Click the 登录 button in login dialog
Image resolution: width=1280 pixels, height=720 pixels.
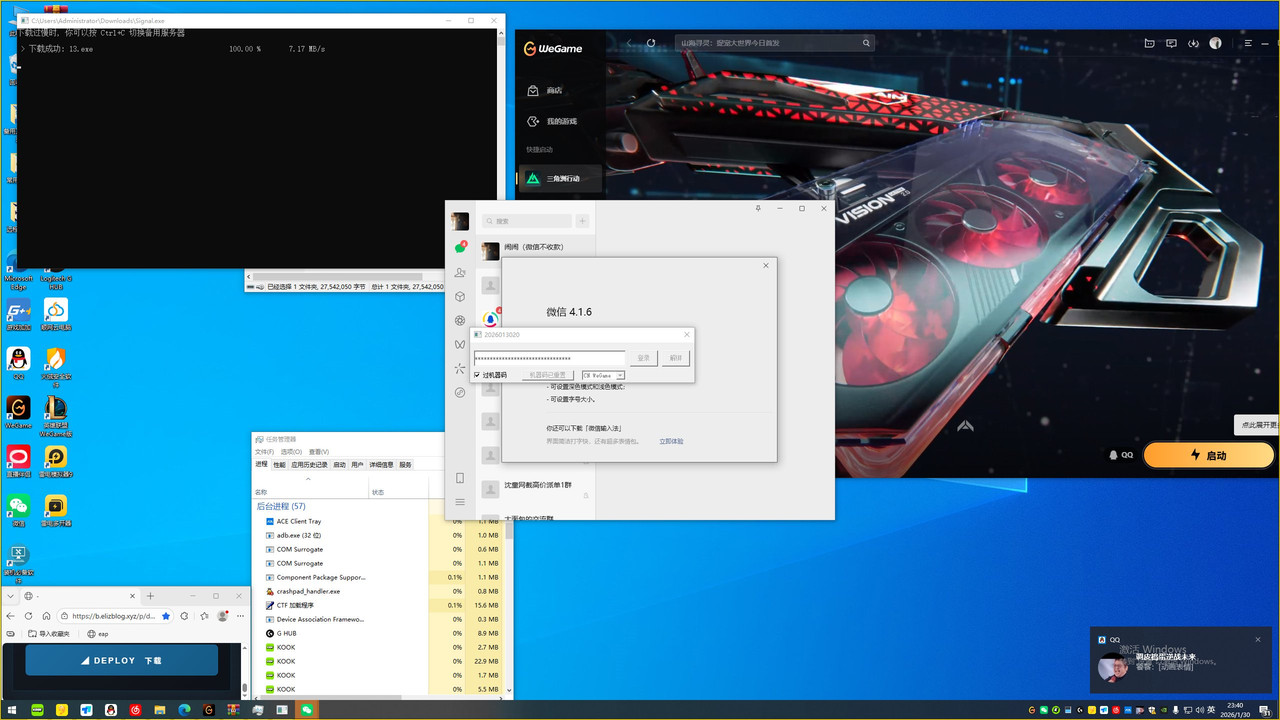[644, 357]
